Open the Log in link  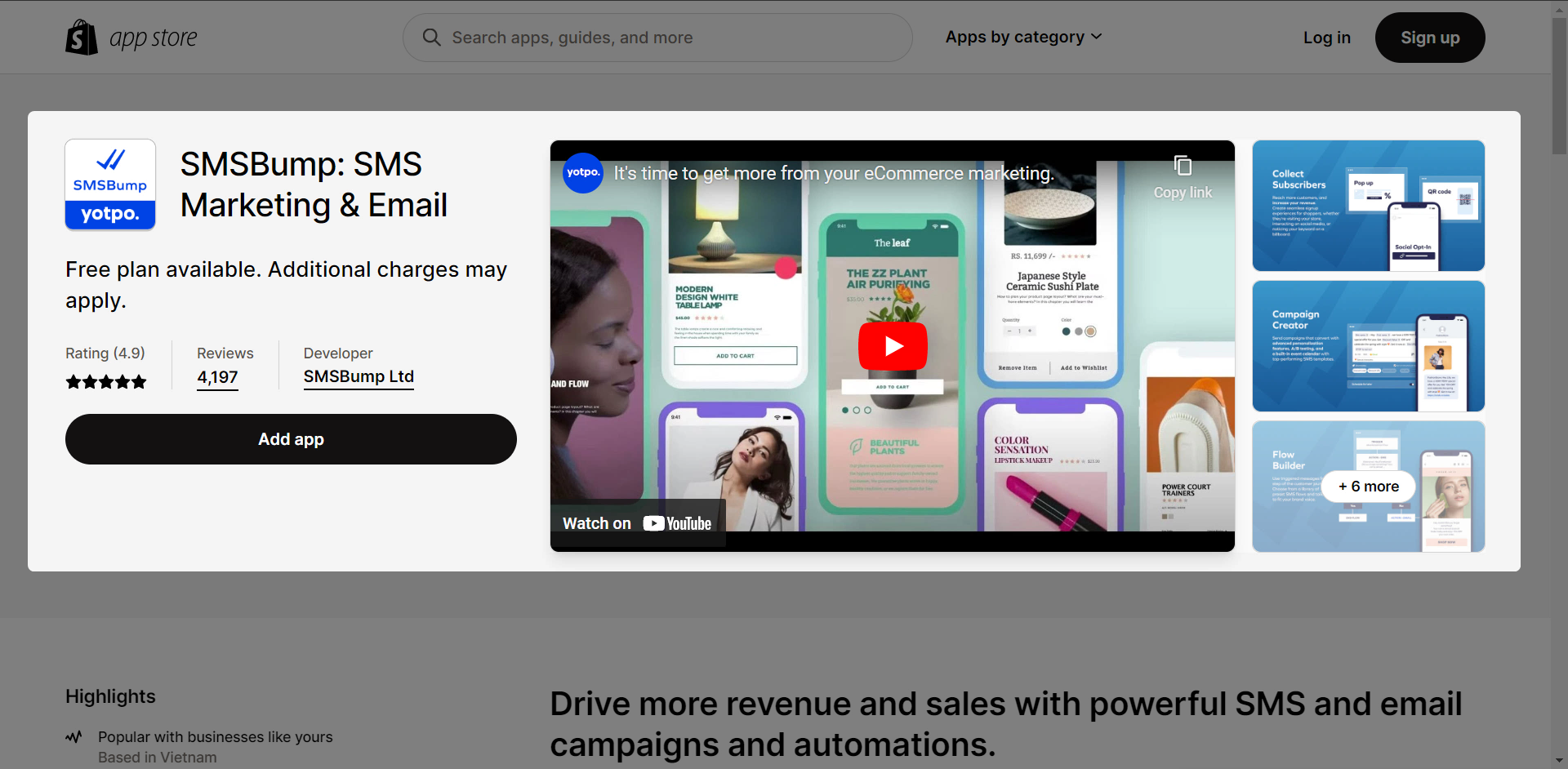1326,38
